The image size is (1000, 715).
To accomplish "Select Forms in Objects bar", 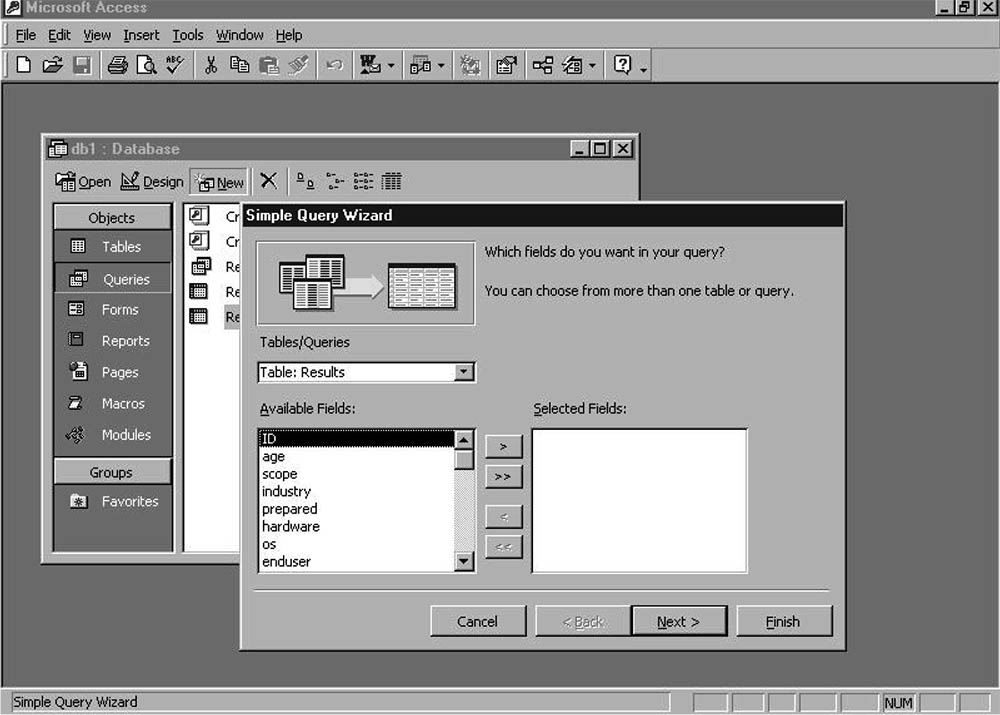I will [x=113, y=309].
